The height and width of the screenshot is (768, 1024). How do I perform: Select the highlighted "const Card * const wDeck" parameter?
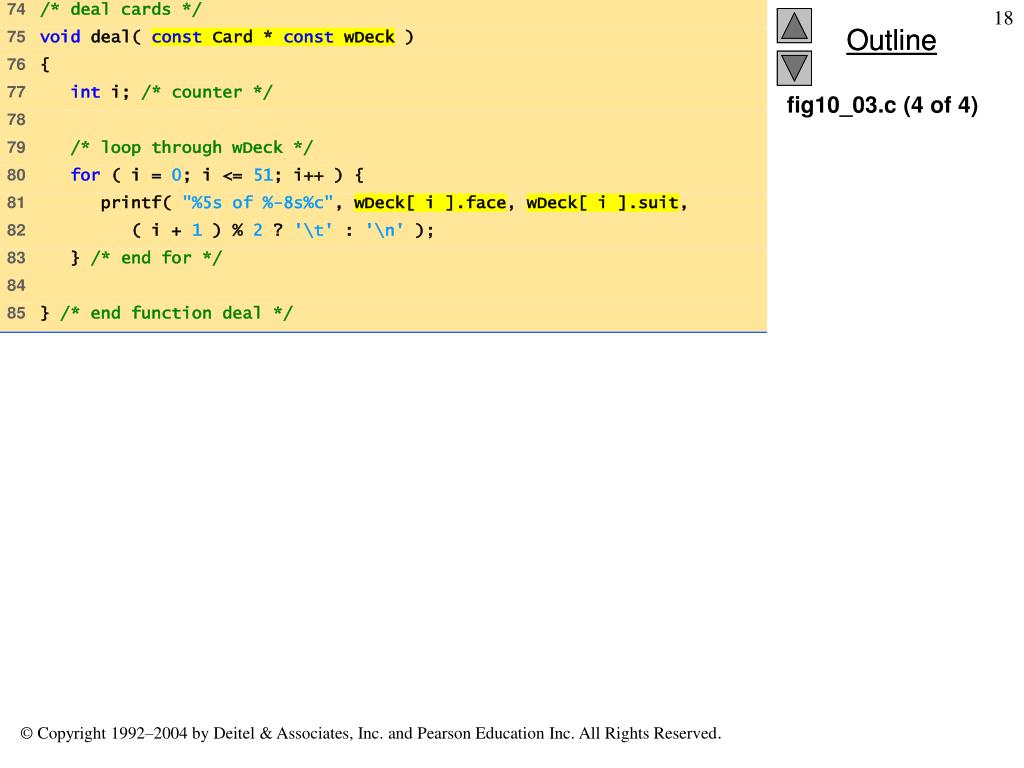coord(273,37)
